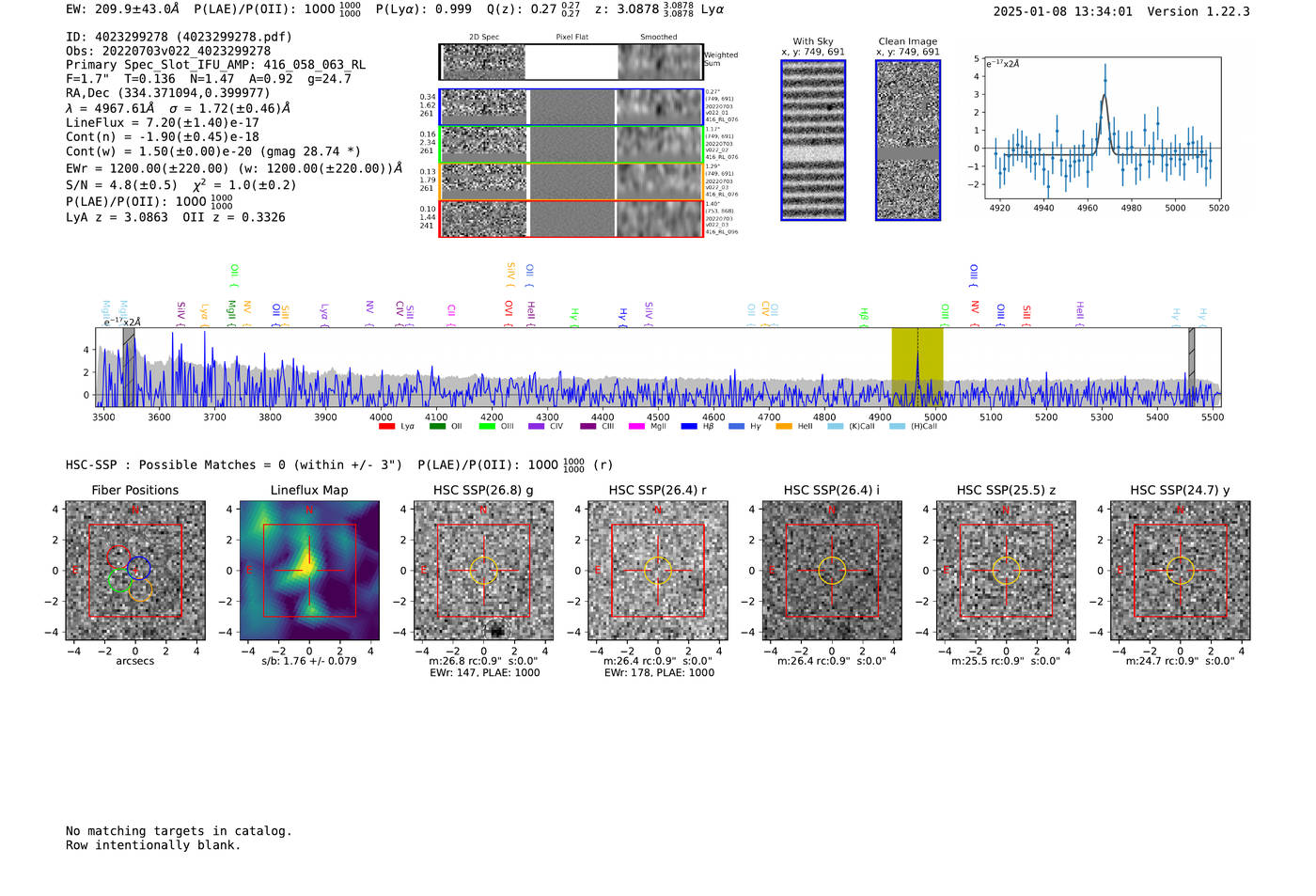Open the Clean Image CCD cutout
The width and height of the screenshot is (1316, 896).
tap(908, 140)
